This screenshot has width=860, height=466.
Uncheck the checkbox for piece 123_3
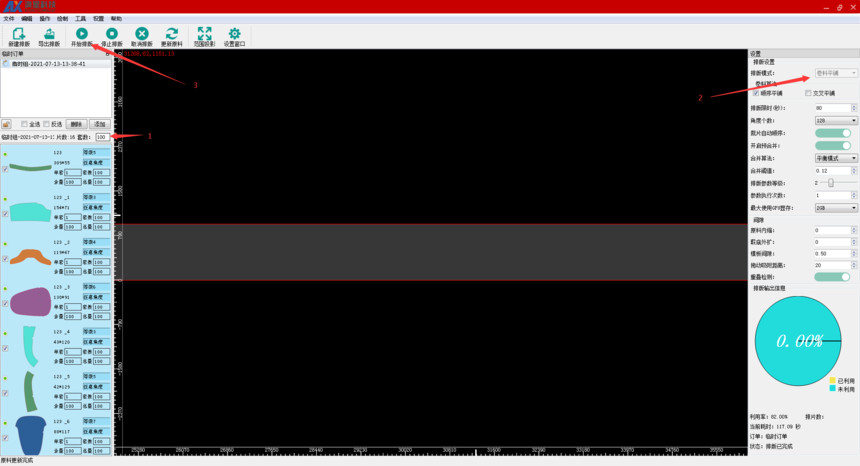point(5,304)
